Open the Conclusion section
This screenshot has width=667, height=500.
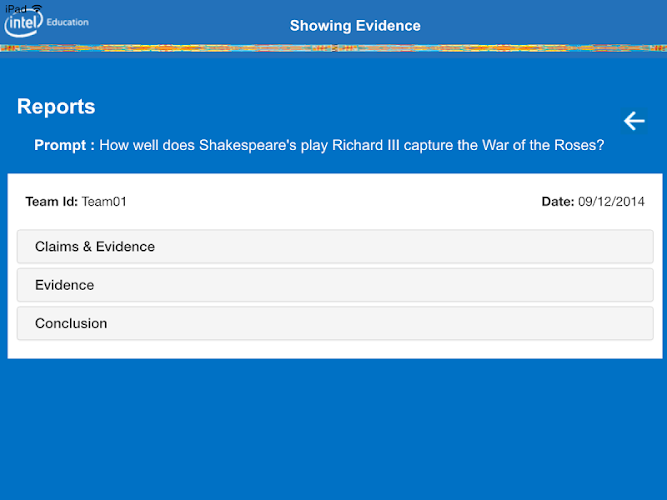335,324
